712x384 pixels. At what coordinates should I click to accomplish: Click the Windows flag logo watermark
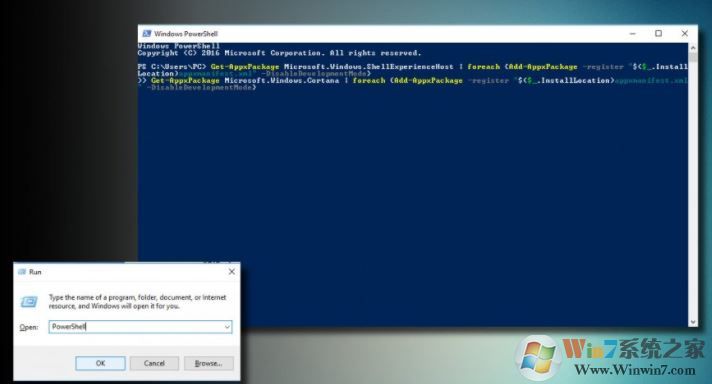click(x=538, y=356)
